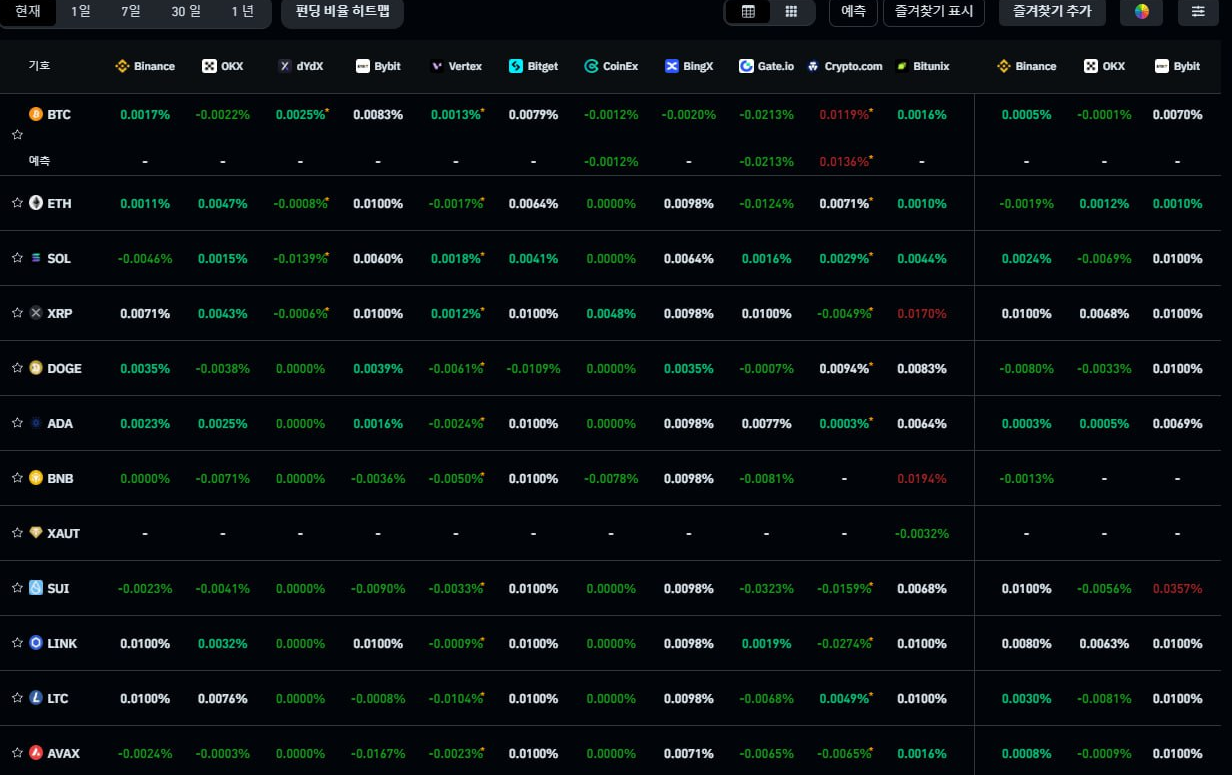Viewport: 1232px width, 775px height.
Task: Click the 예측 button in toolbar
Action: 853,12
